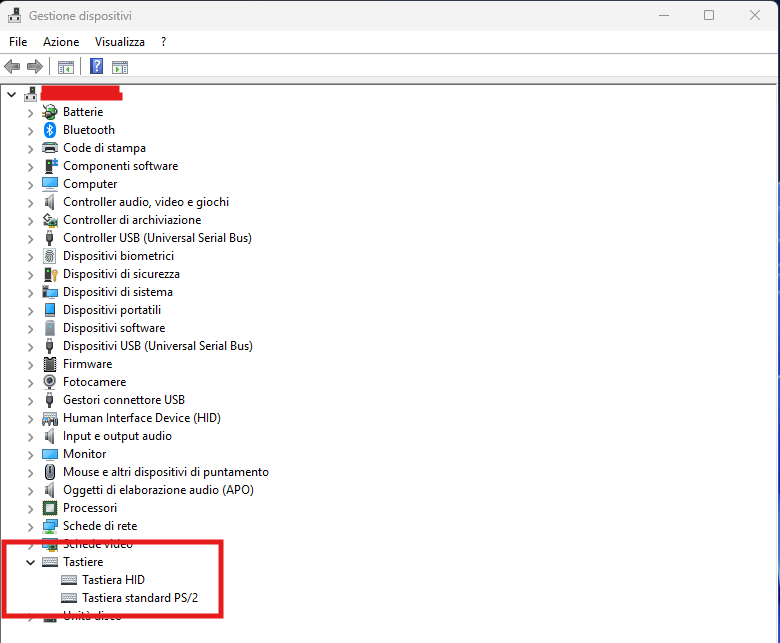Viewport: 780px width, 643px height.
Task: Click the show/hide console tree icon
Action: click(x=66, y=67)
